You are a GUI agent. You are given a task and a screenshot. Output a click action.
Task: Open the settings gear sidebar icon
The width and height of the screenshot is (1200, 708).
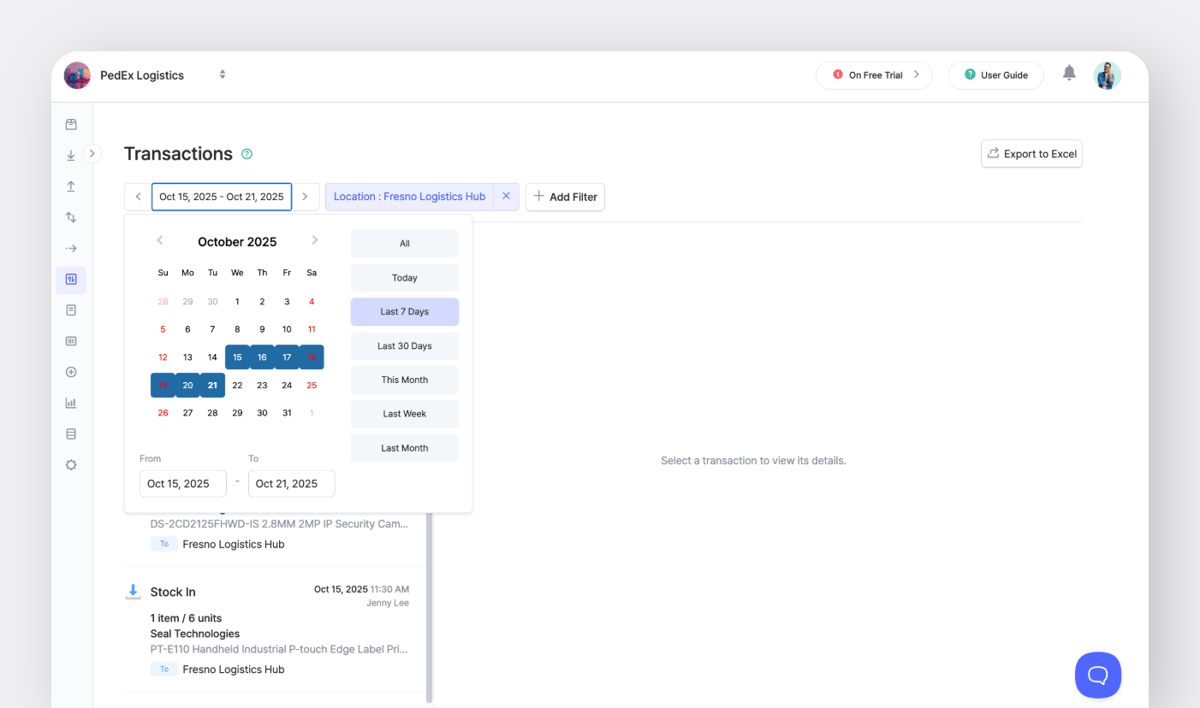point(71,465)
